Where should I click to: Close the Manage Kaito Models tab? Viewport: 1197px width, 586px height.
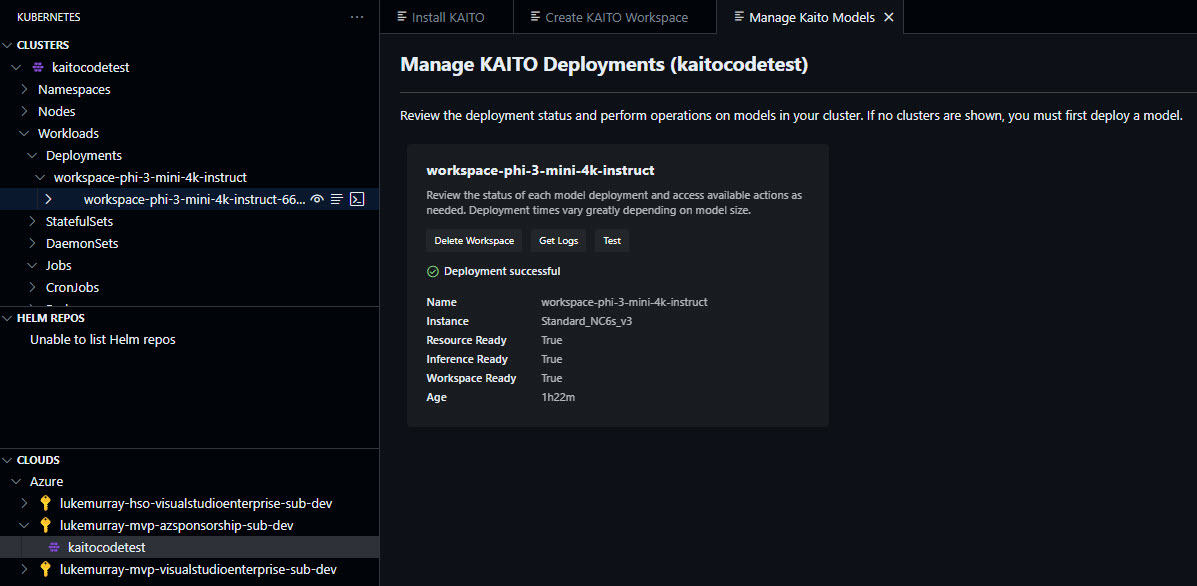[889, 17]
